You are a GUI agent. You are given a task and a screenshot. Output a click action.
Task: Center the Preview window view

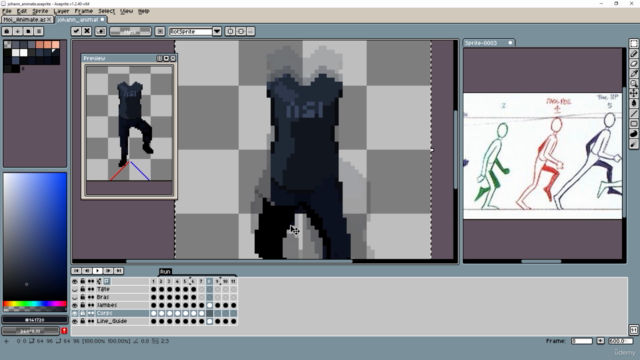pyautogui.click(x=160, y=58)
